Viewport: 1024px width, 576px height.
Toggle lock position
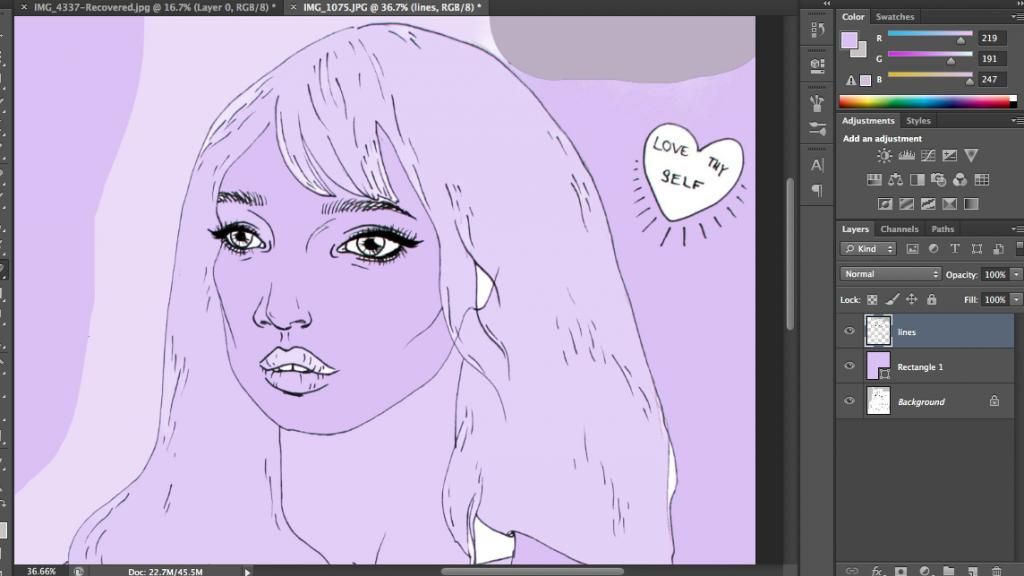point(912,299)
